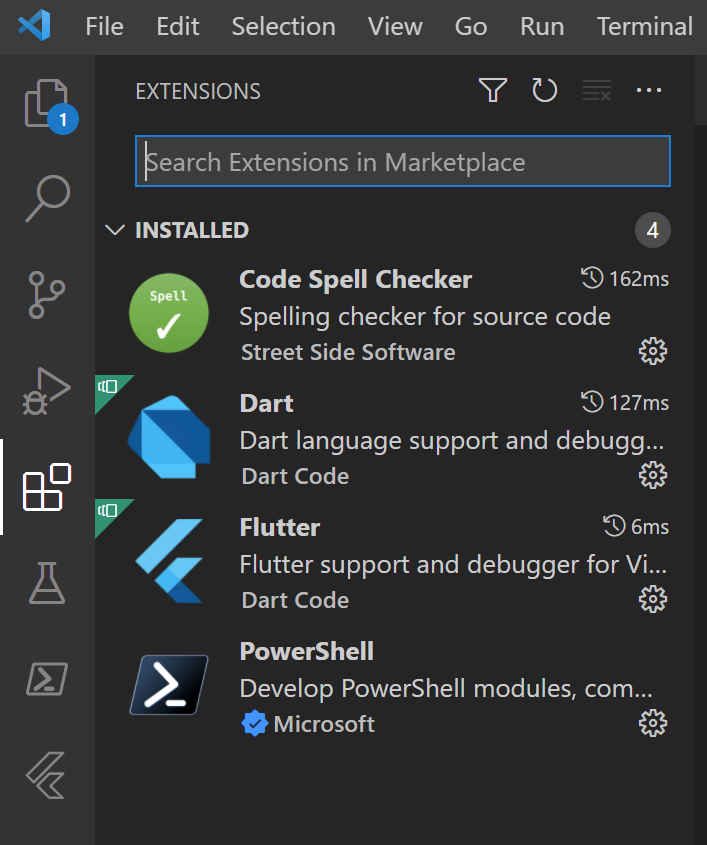Refresh the extensions list
Viewport: 707px width, 845px height.
click(544, 90)
